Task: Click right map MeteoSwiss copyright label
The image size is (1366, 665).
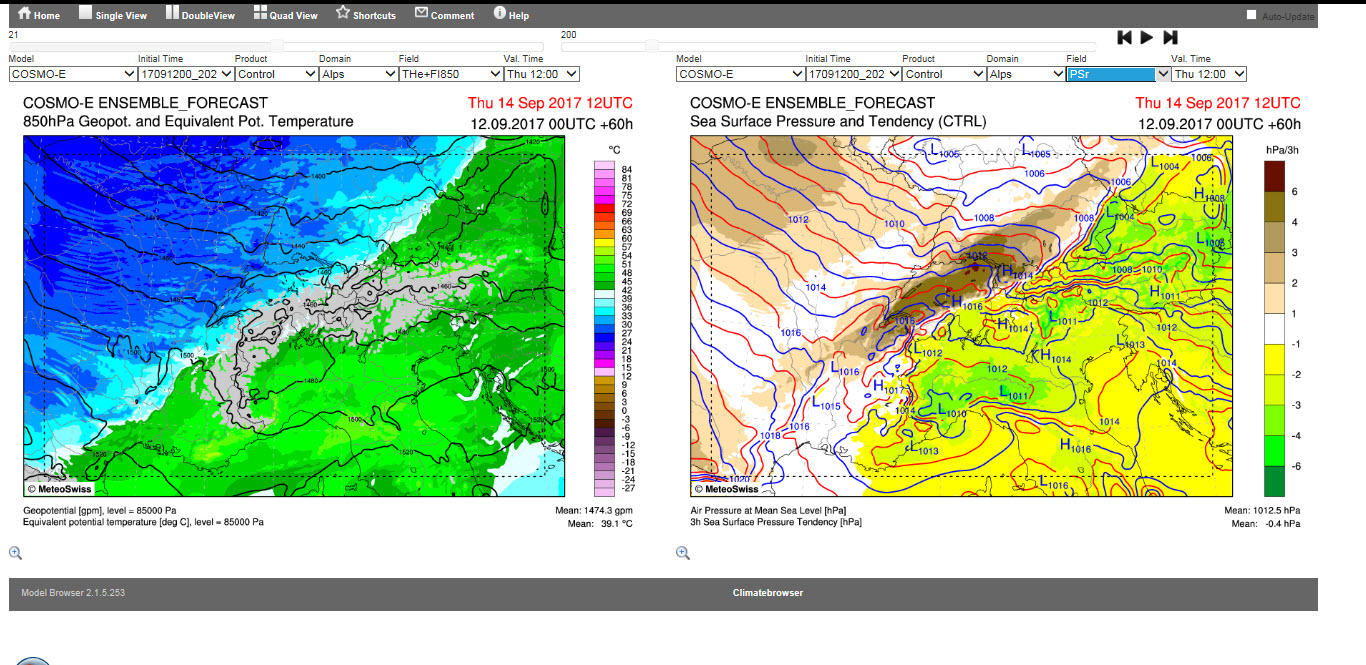Action: click(725, 489)
